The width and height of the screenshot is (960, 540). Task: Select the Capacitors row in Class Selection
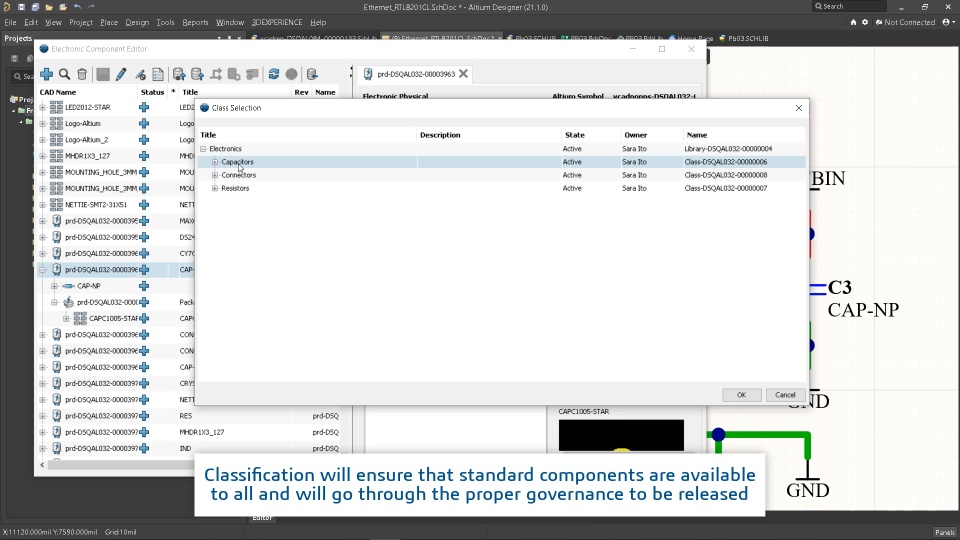pos(501,162)
